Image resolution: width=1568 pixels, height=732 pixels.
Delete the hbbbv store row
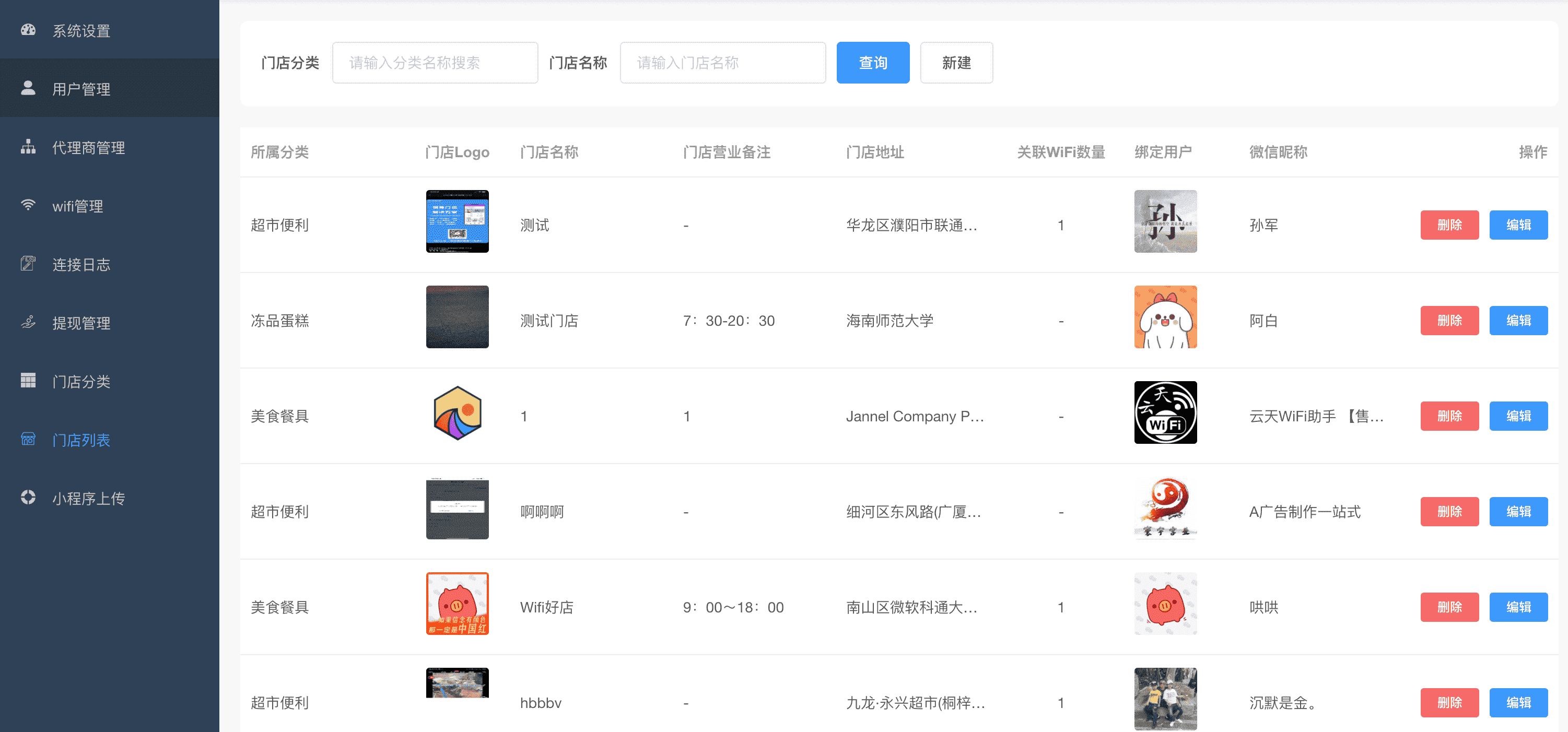(1449, 703)
